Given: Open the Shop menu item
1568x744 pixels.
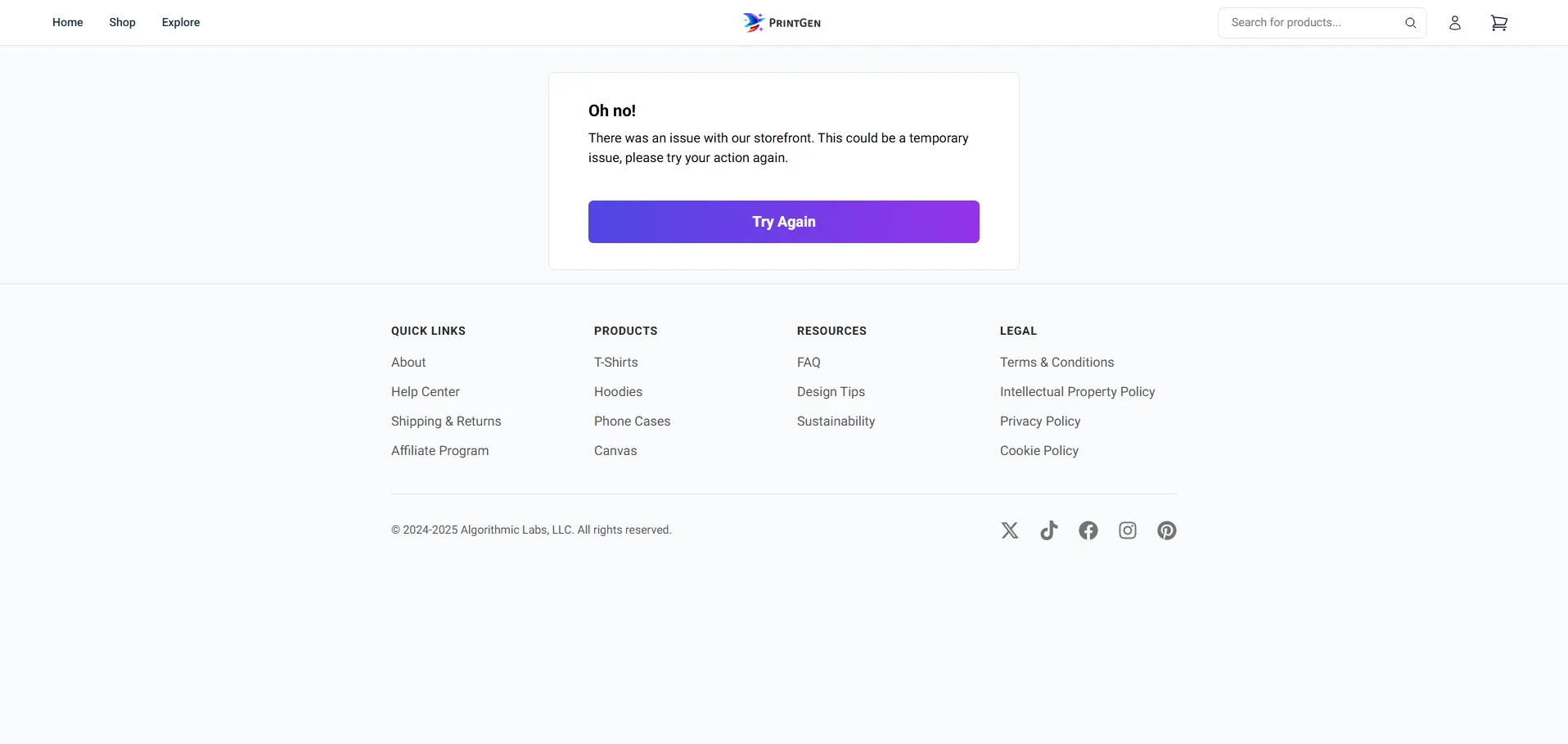Looking at the screenshot, I should point(122,22).
